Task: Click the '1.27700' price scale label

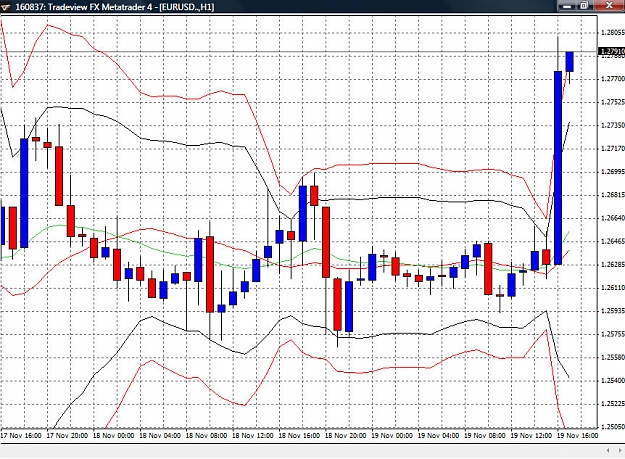Action: coord(613,79)
